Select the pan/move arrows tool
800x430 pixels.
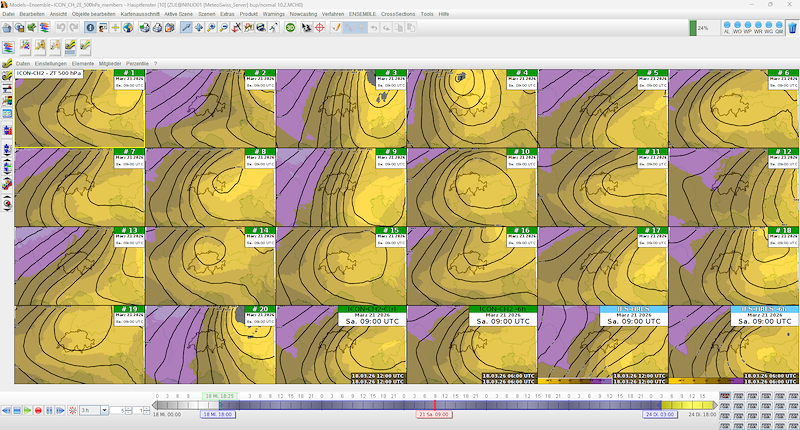(199, 28)
